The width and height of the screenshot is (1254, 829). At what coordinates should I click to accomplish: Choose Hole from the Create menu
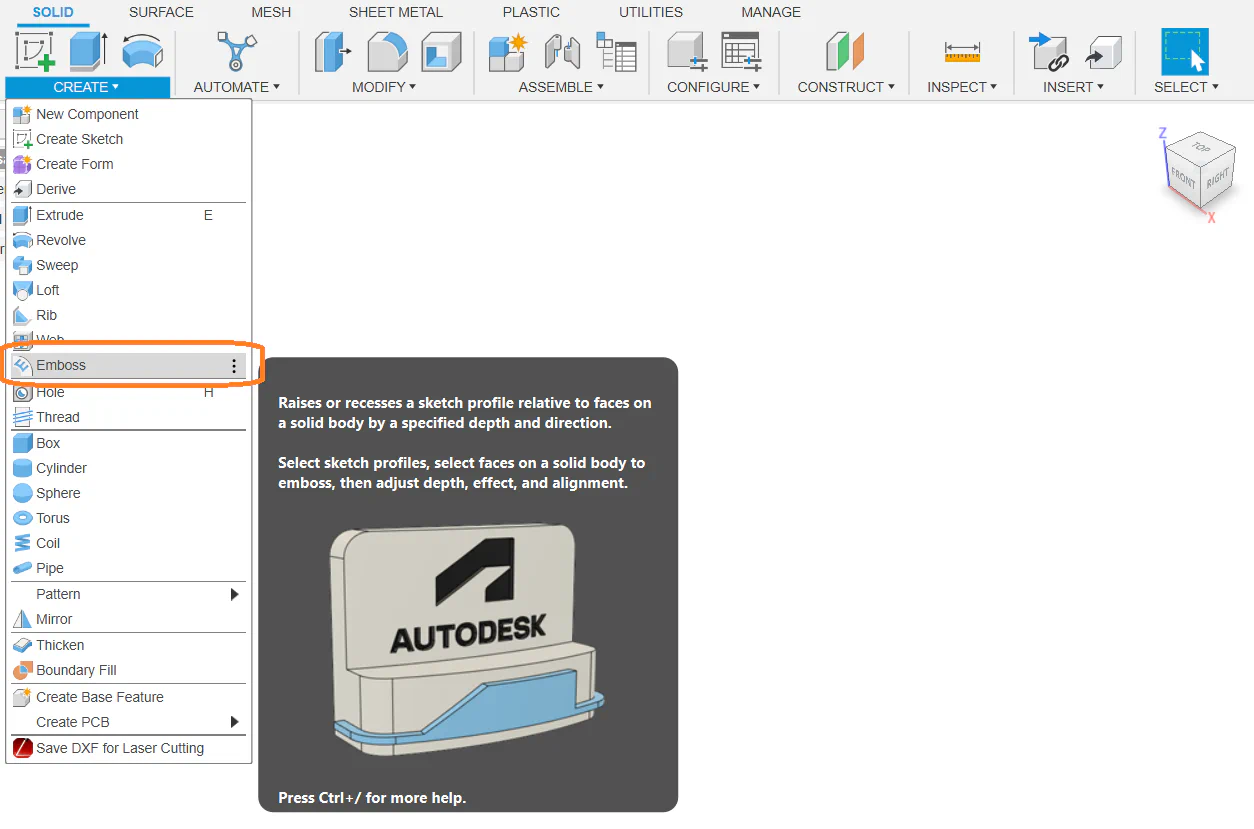[x=128, y=392]
